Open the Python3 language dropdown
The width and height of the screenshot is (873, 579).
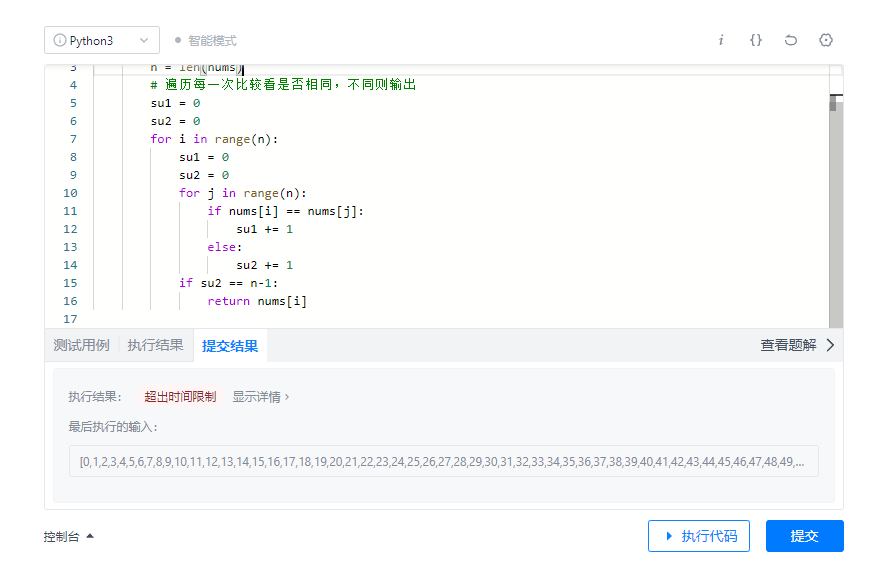[x=102, y=40]
